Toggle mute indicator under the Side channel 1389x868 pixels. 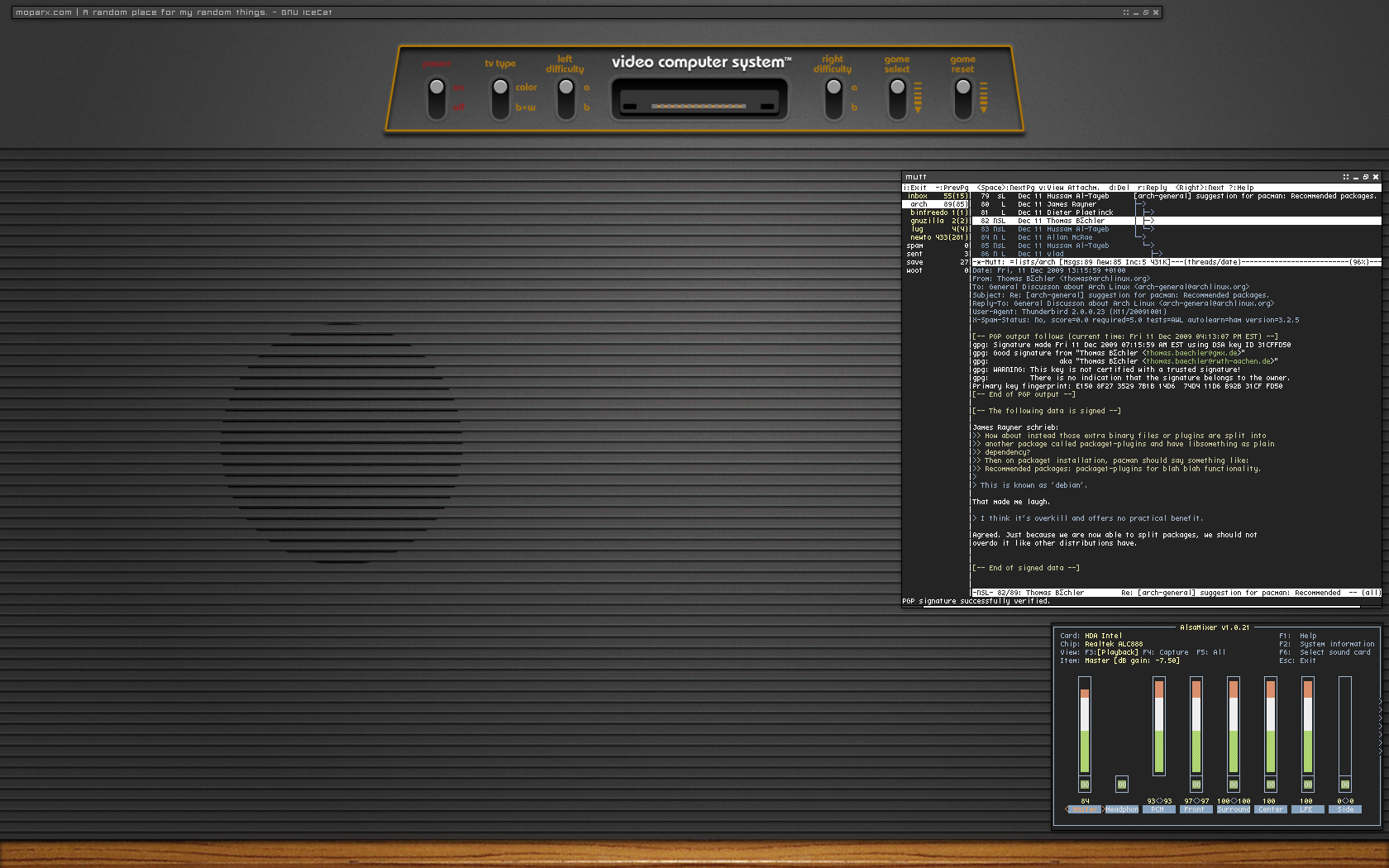click(x=1345, y=784)
